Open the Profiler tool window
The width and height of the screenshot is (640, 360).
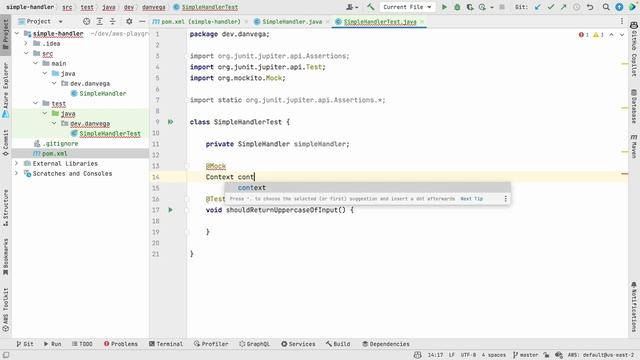[x=211, y=344]
